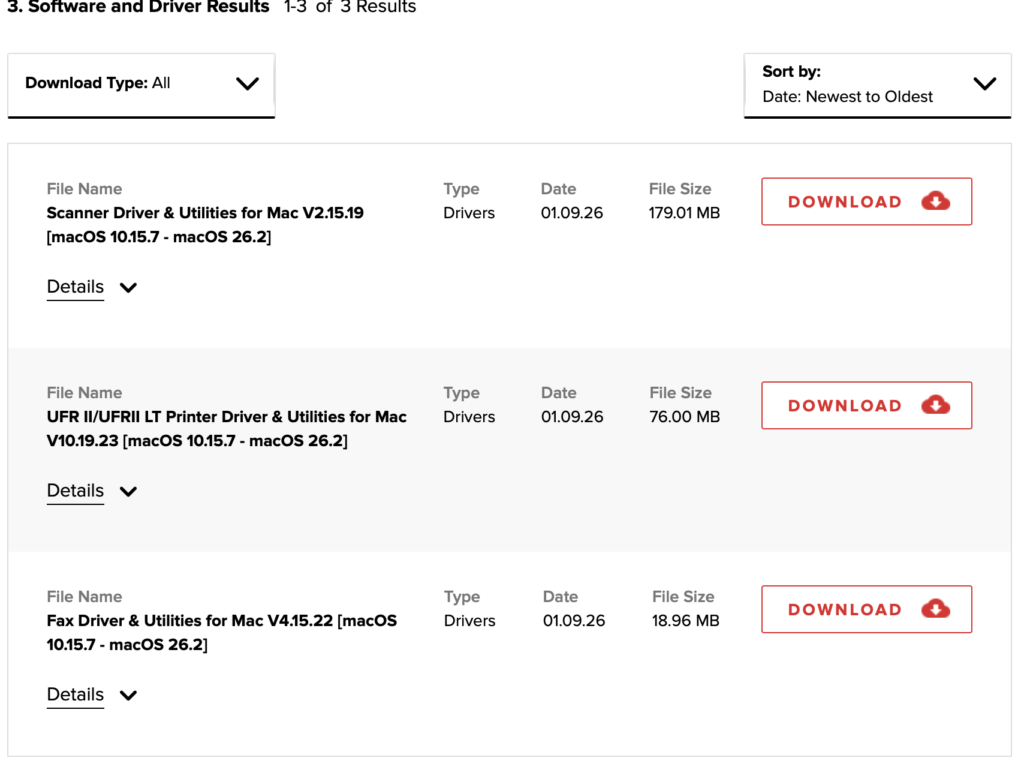Click the chevron arrow beside UFR II Printer Driver Details
The height and width of the screenshot is (776, 1024).
pos(128,492)
